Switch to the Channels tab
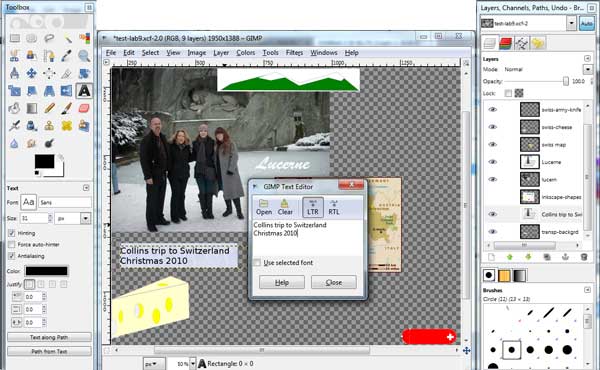This screenshot has width=600, height=370. (x=505, y=43)
